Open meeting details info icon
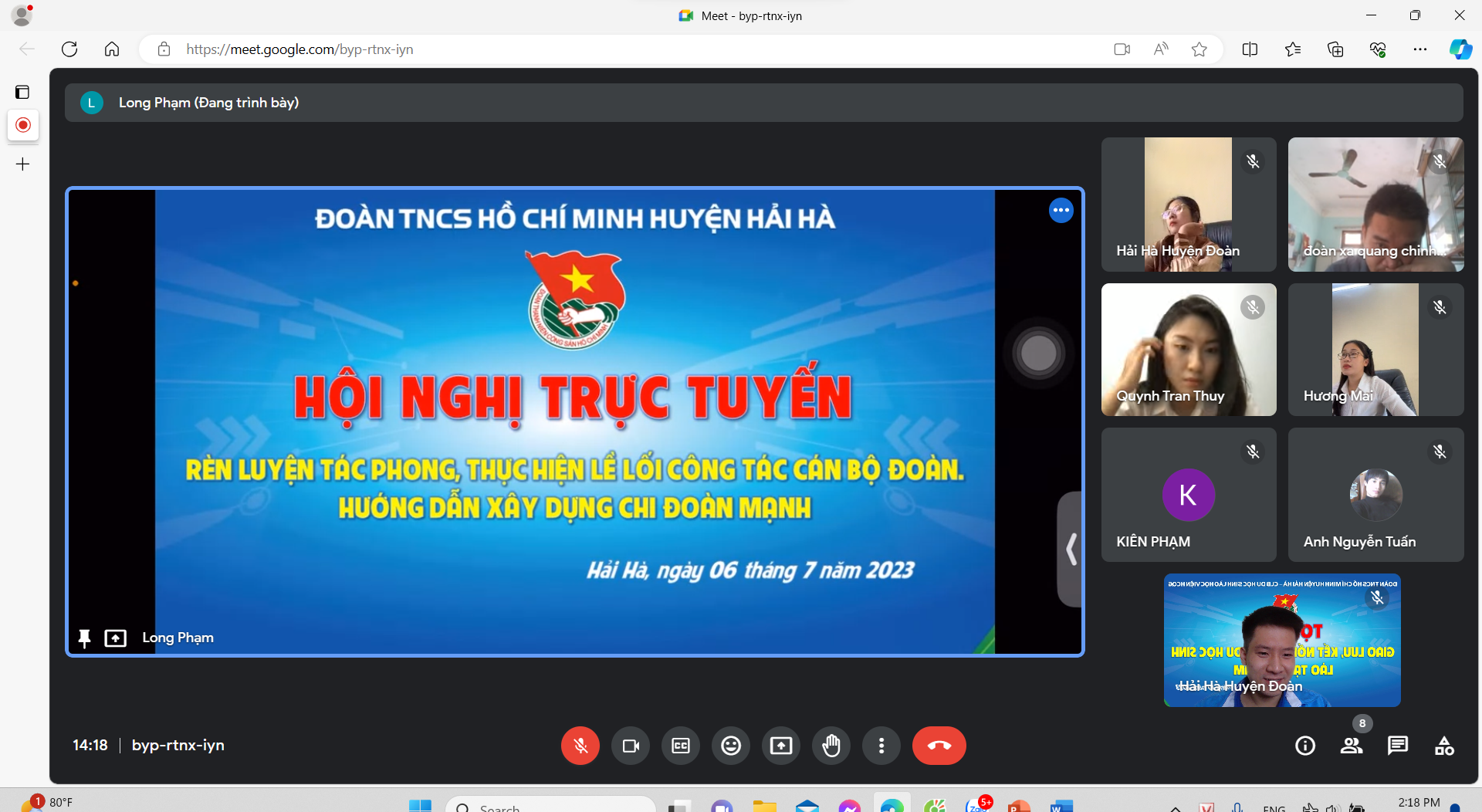 pyautogui.click(x=1305, y=746)
